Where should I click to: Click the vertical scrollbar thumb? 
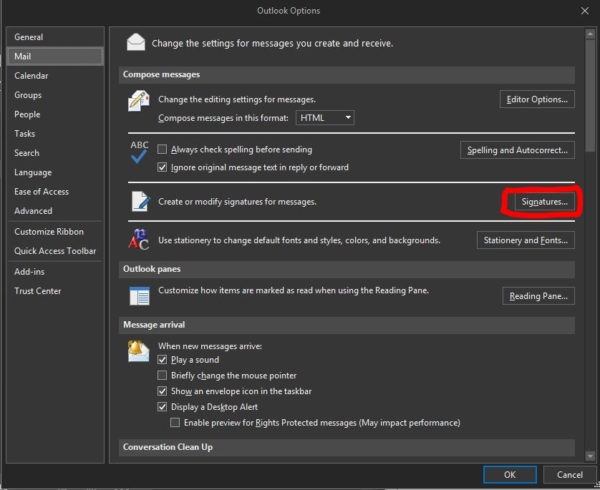[x=590, y=95]
